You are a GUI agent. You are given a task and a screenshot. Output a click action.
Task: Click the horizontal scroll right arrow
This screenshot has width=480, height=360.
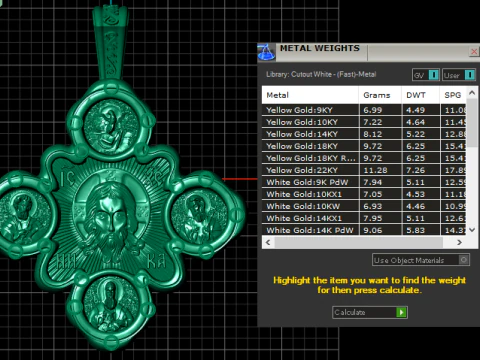(x=460, y=243)
